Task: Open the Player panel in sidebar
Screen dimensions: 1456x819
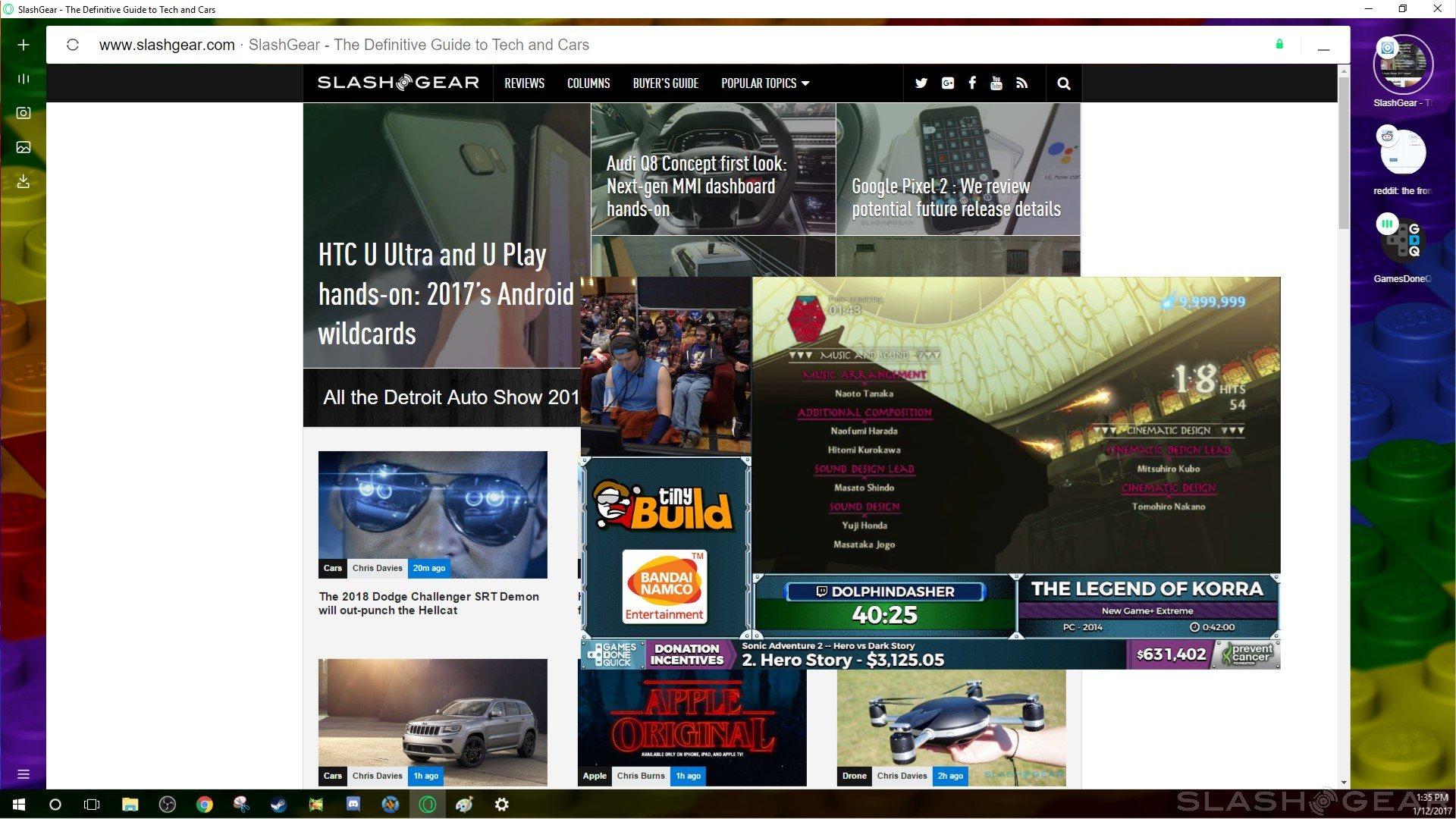Action: 24,79
